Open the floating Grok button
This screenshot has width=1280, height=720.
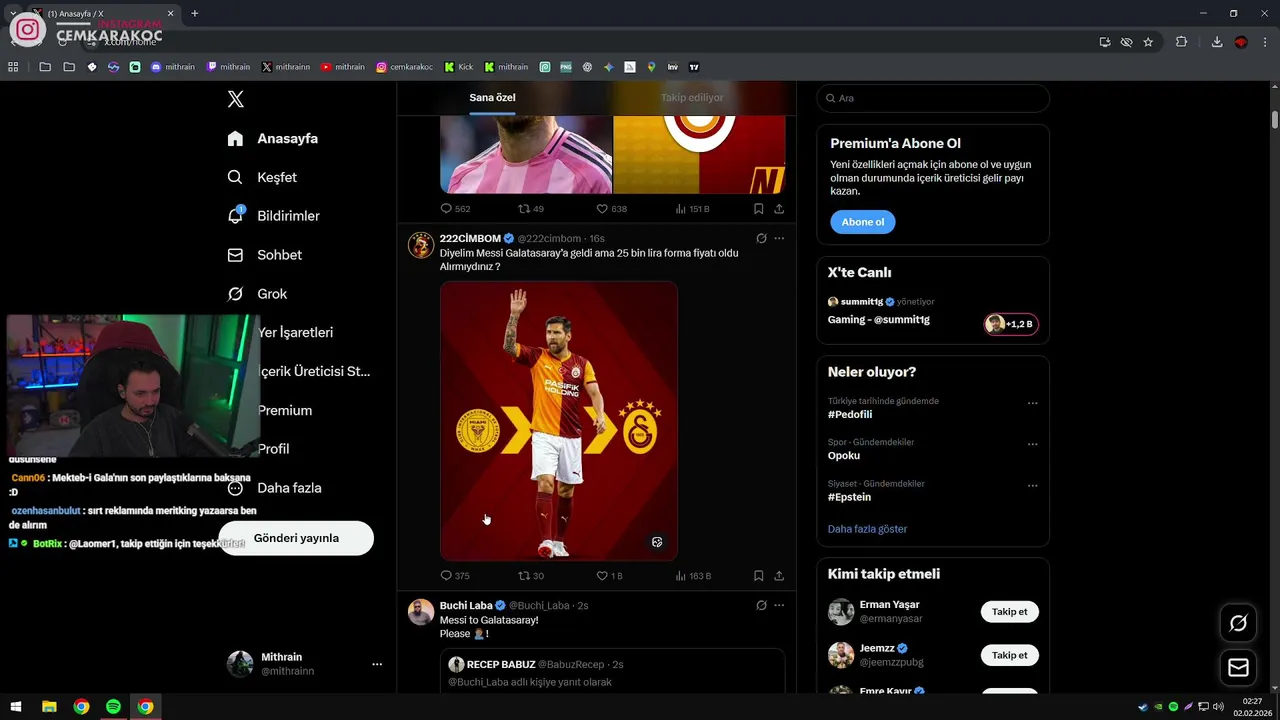click(x=1238, y=623)
